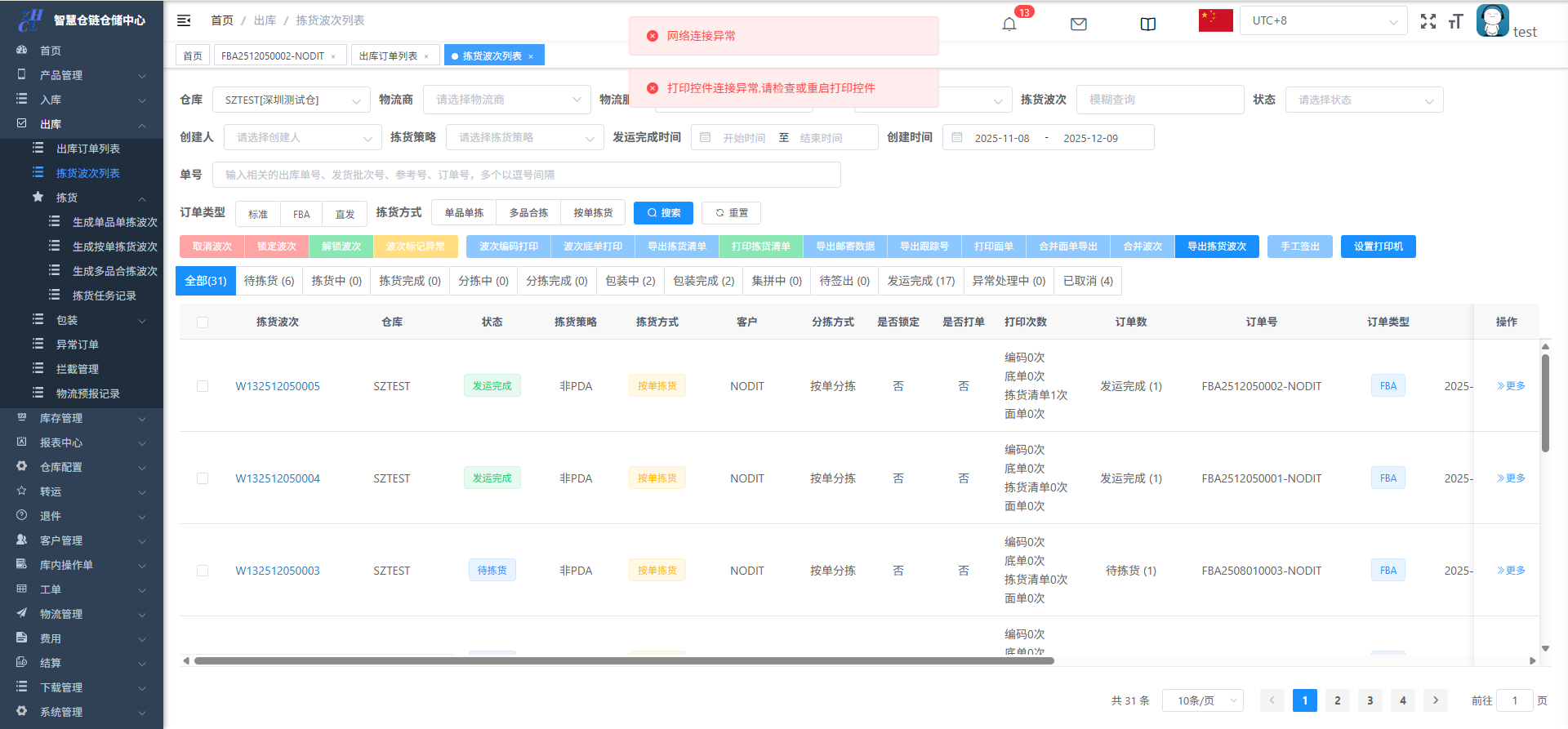
Task: Open the 状态 status dropdown
Action: pyautogui.click(x=1364, y=100)
